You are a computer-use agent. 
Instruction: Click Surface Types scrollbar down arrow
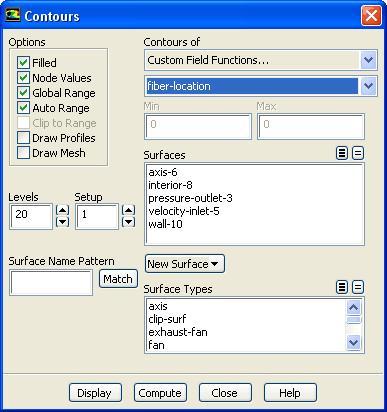pos(353,342)
